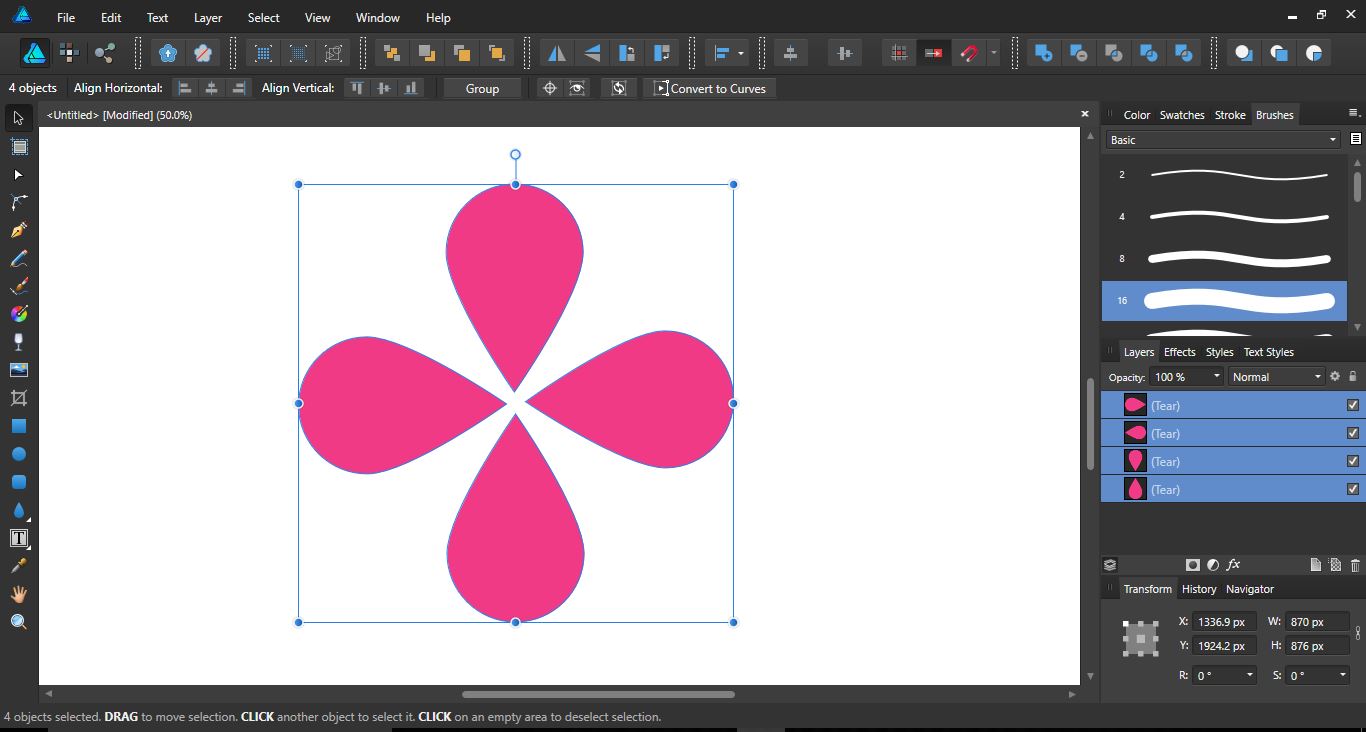Viewport: 1366px width, 732px height.
Task: Toggle Force Pixel Alignment
Action: tap(899, 53)
